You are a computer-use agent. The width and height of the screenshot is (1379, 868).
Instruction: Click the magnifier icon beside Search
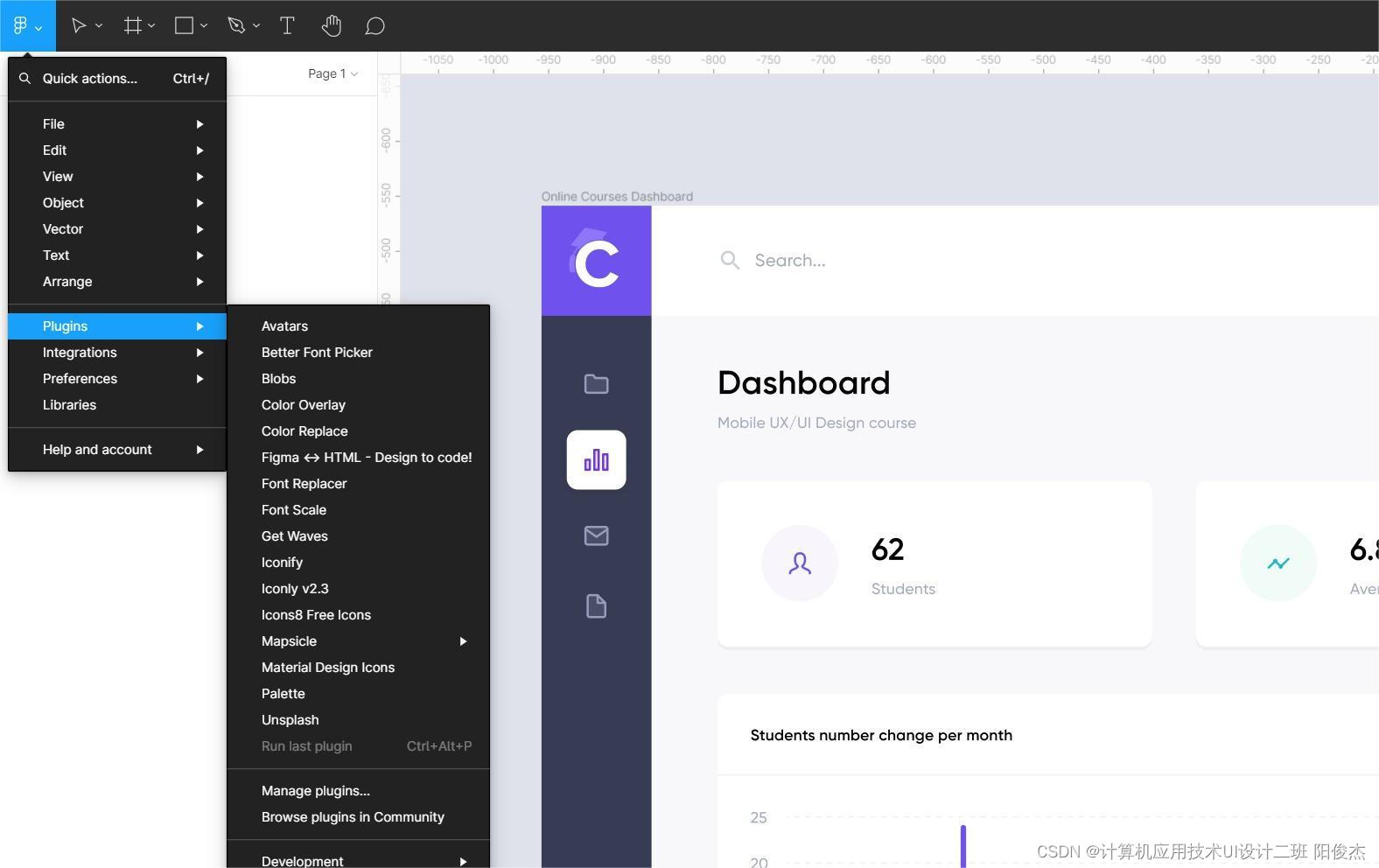click(730, 260)
